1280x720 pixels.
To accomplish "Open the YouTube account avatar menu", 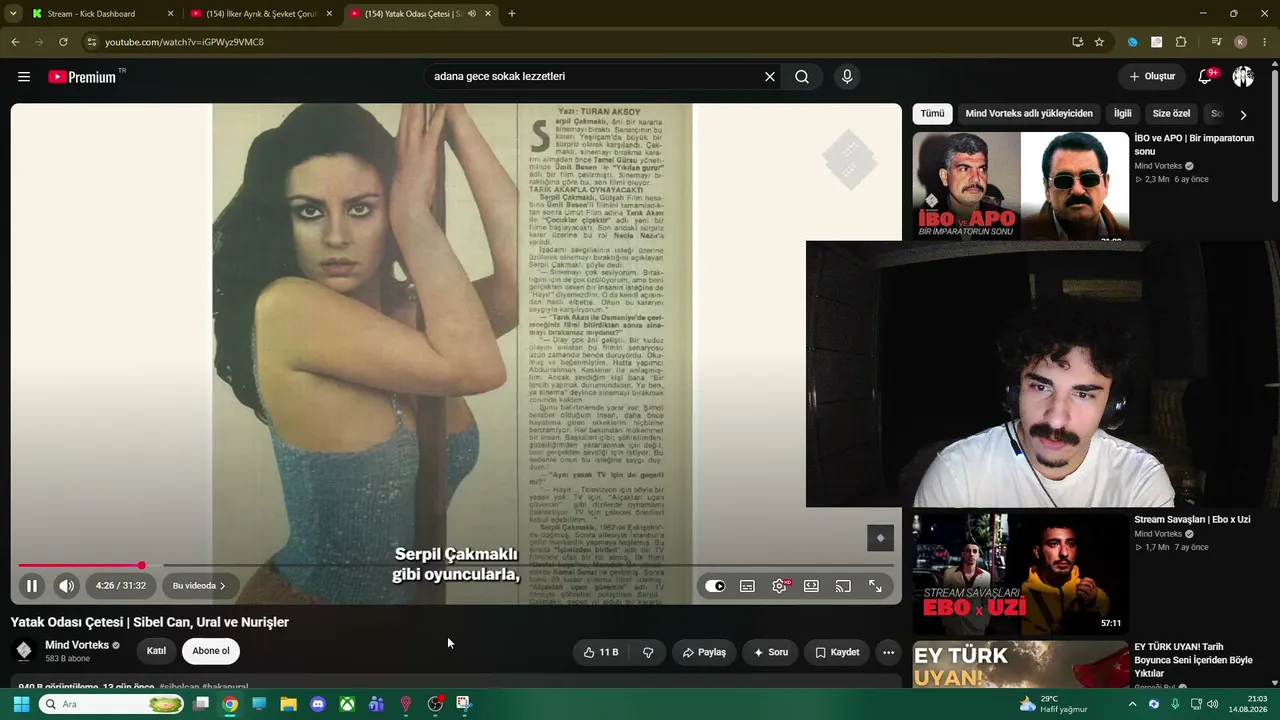I will 1243,77.
